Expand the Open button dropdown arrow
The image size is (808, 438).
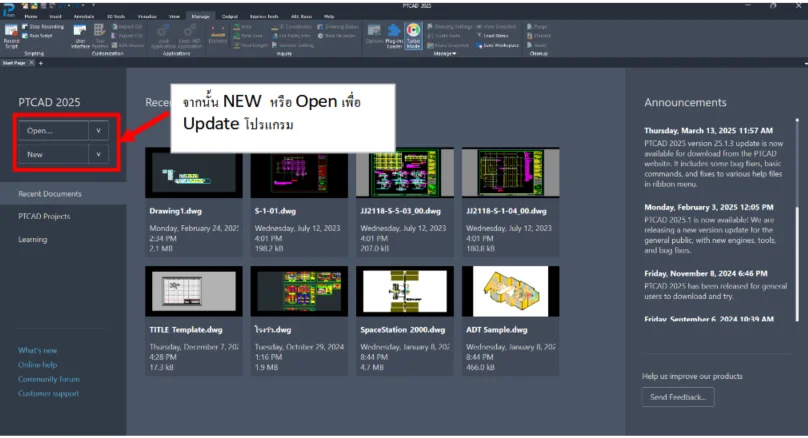point(98,131)
